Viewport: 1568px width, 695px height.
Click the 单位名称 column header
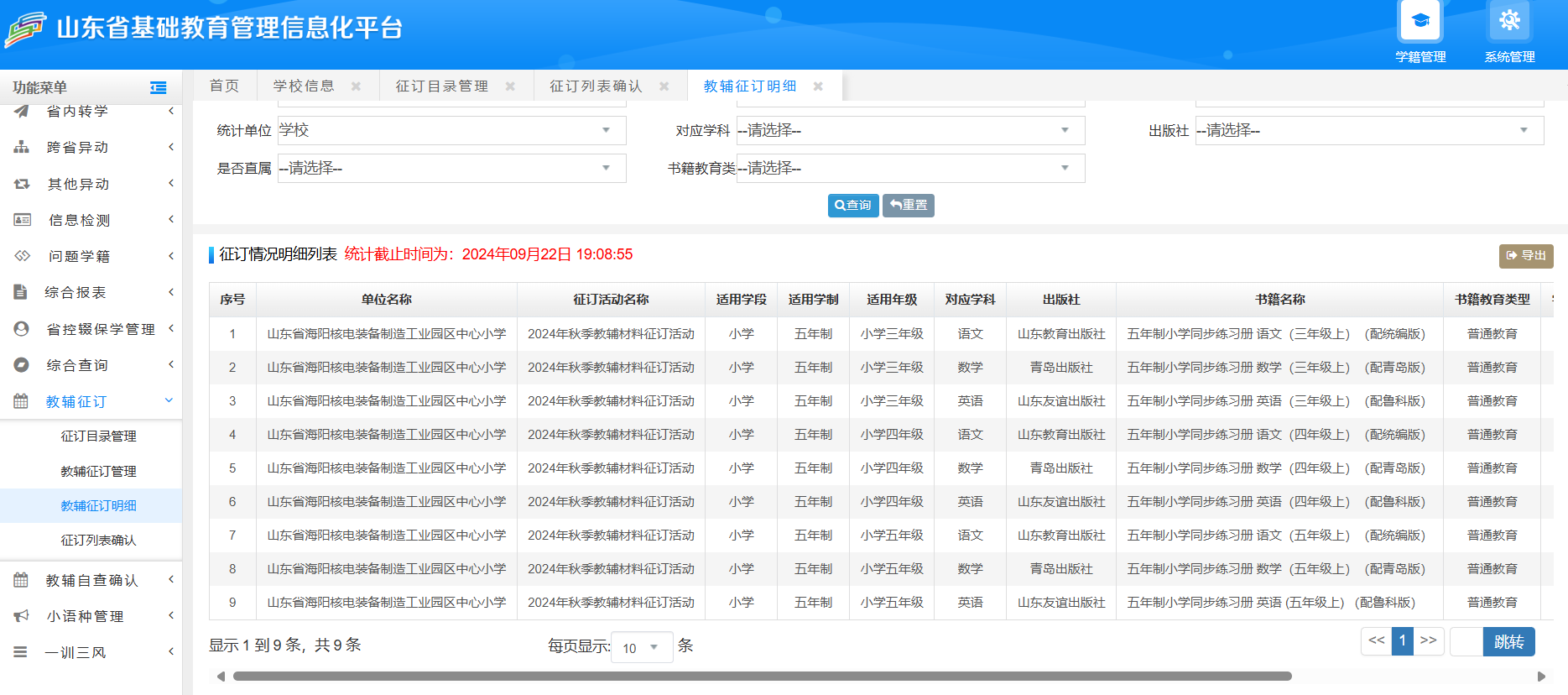click(x=387, y=300)
